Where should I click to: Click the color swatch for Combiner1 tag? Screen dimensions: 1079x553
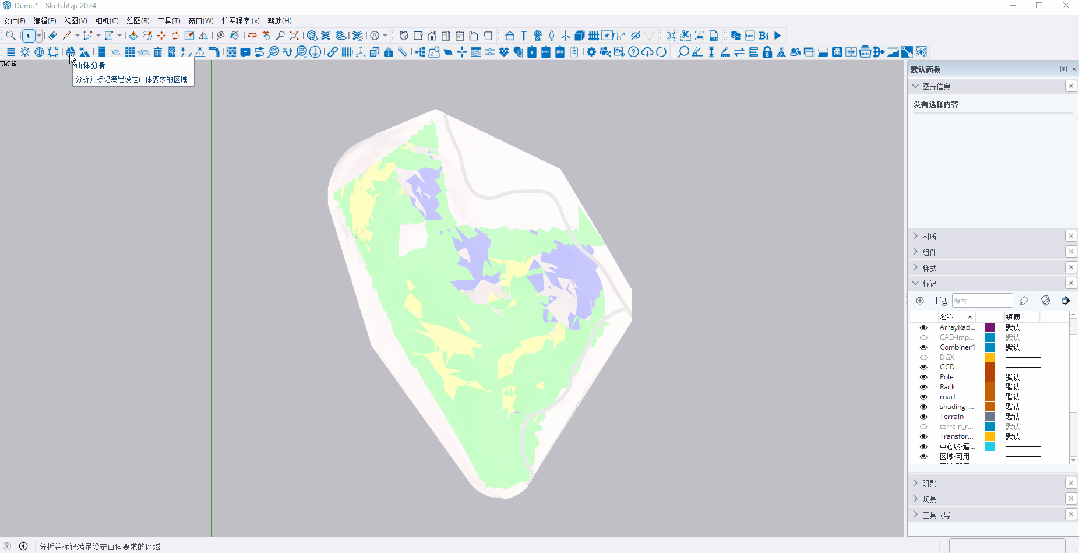990,347
